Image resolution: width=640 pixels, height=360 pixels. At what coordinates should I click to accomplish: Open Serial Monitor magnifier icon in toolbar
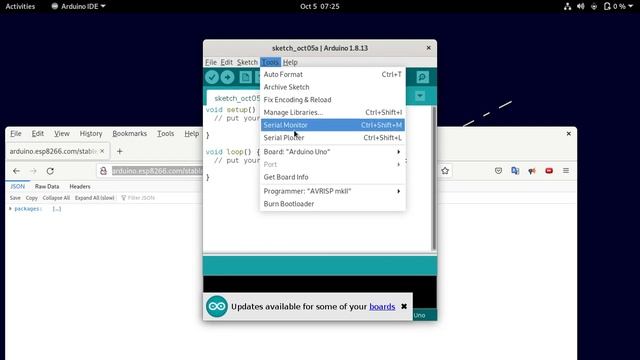[422, 77]
